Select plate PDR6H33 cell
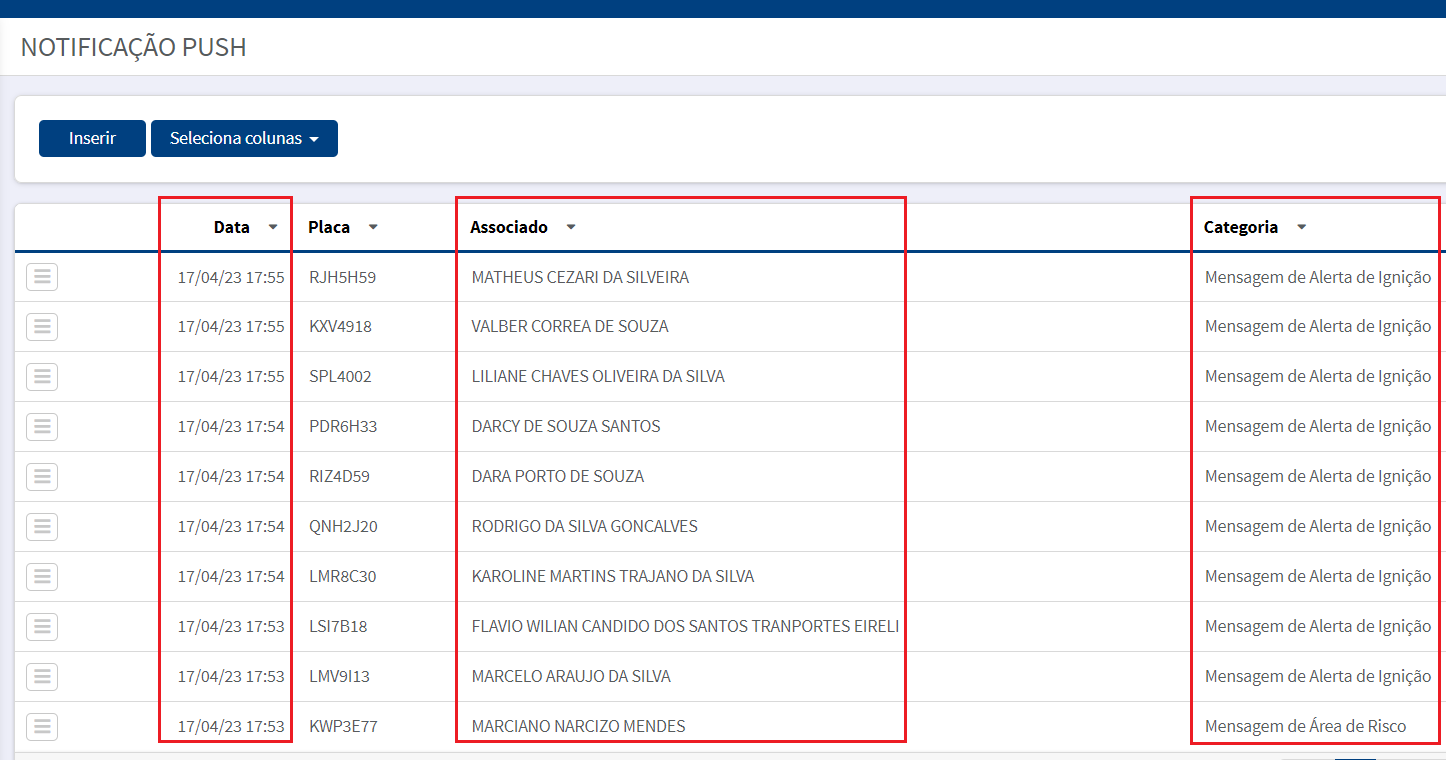The height and width of the screenshot is (760, 1446). coord(343,427)
